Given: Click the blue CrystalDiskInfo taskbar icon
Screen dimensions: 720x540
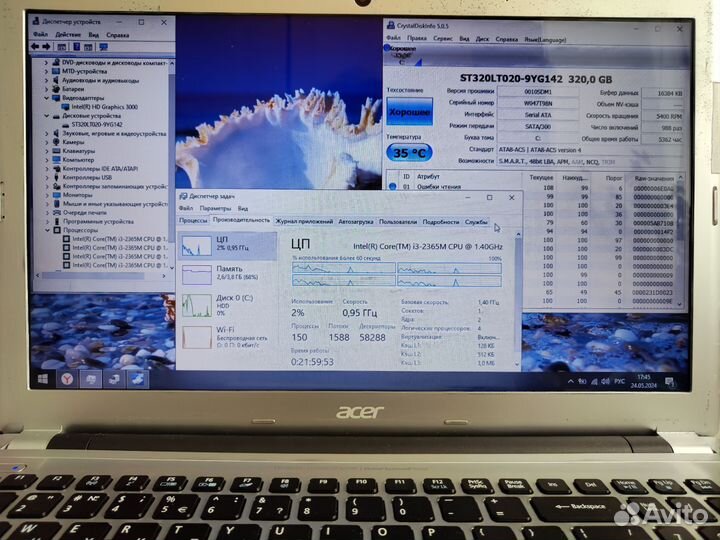Looking at the screenshot, I should pyautogui.click(x=138, y=379).
